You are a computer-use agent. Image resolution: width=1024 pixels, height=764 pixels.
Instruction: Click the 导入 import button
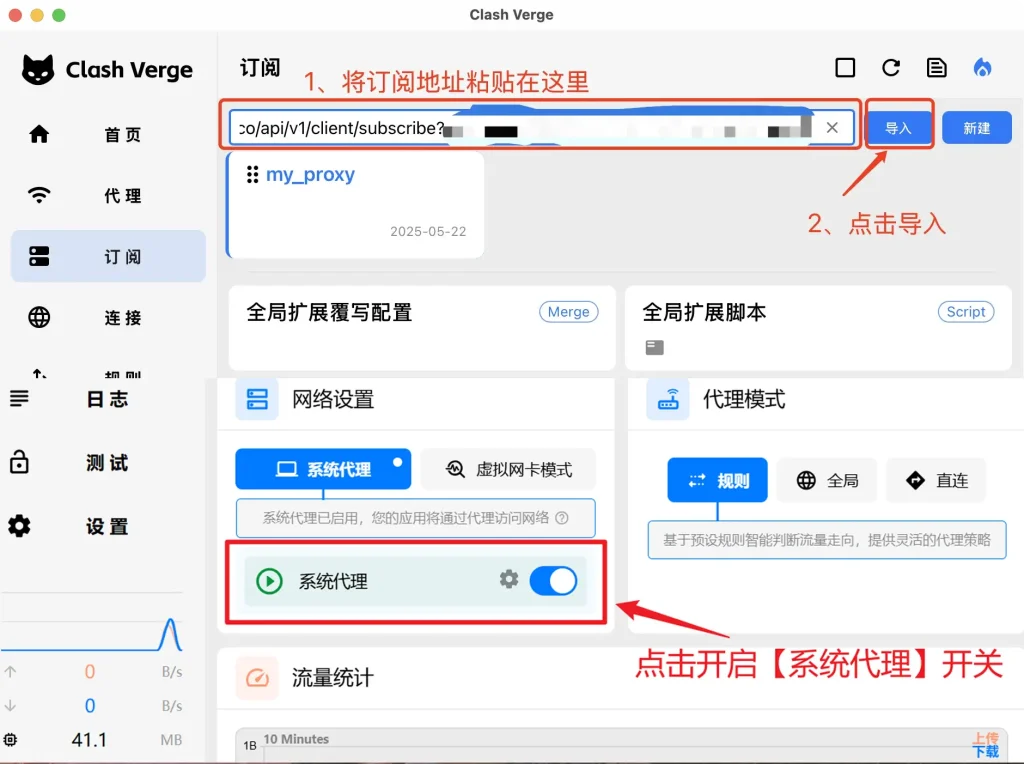point(899,127)
